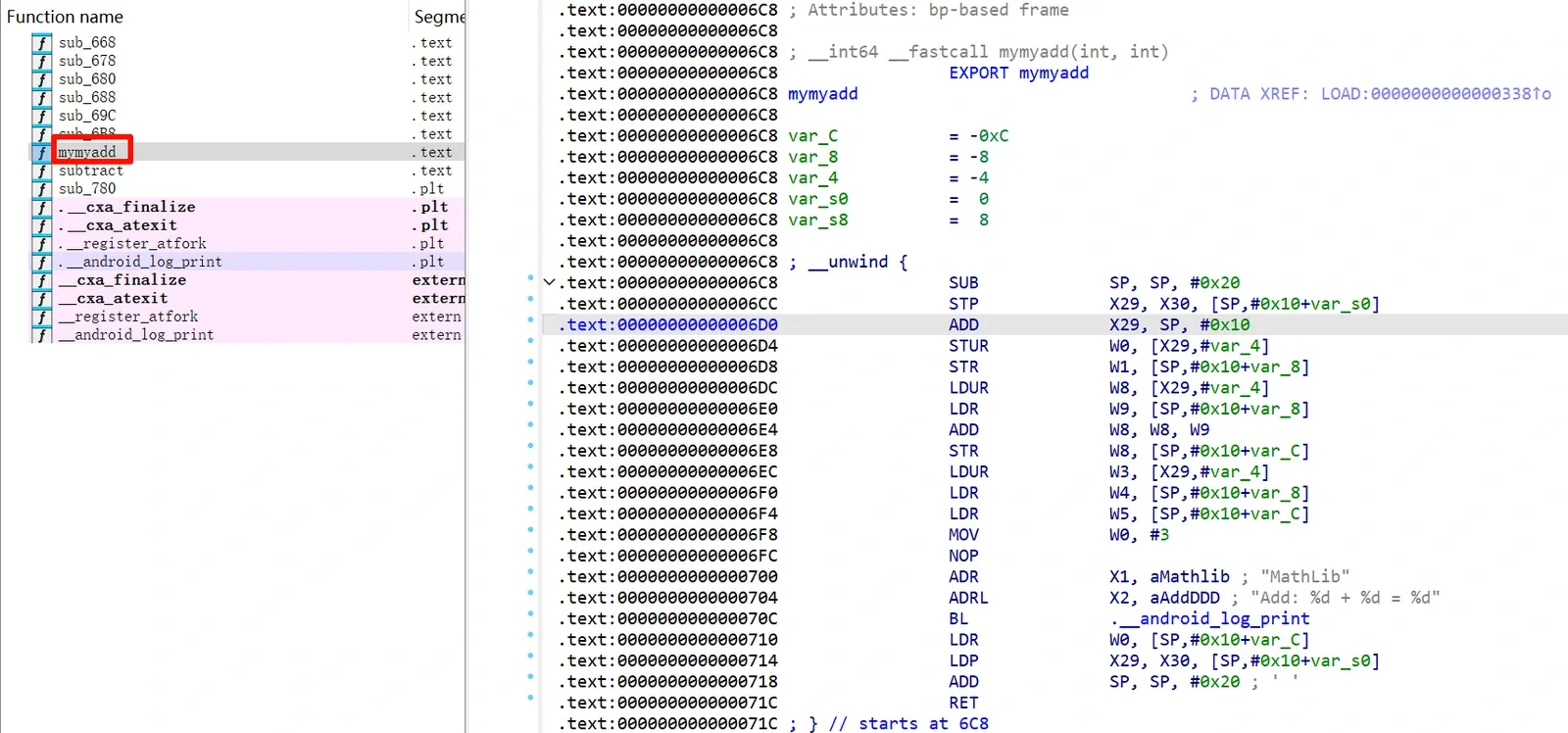Click the var_C stack variable definition
Image resolution: width=1568 pixels, height=733 pixels.
click(813, 136)
